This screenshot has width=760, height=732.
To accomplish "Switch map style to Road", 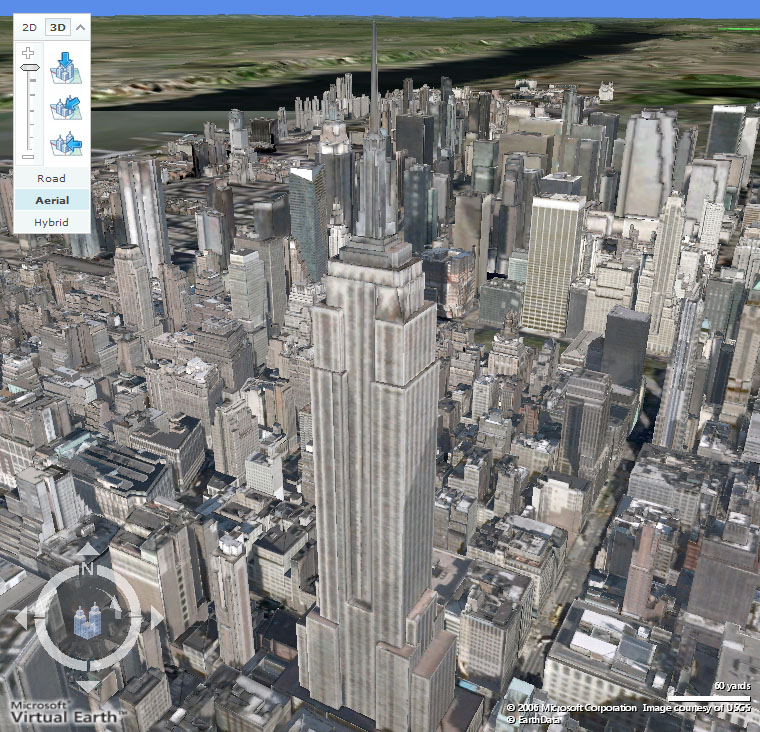I will pyautogui.click(x=51, y=178).
